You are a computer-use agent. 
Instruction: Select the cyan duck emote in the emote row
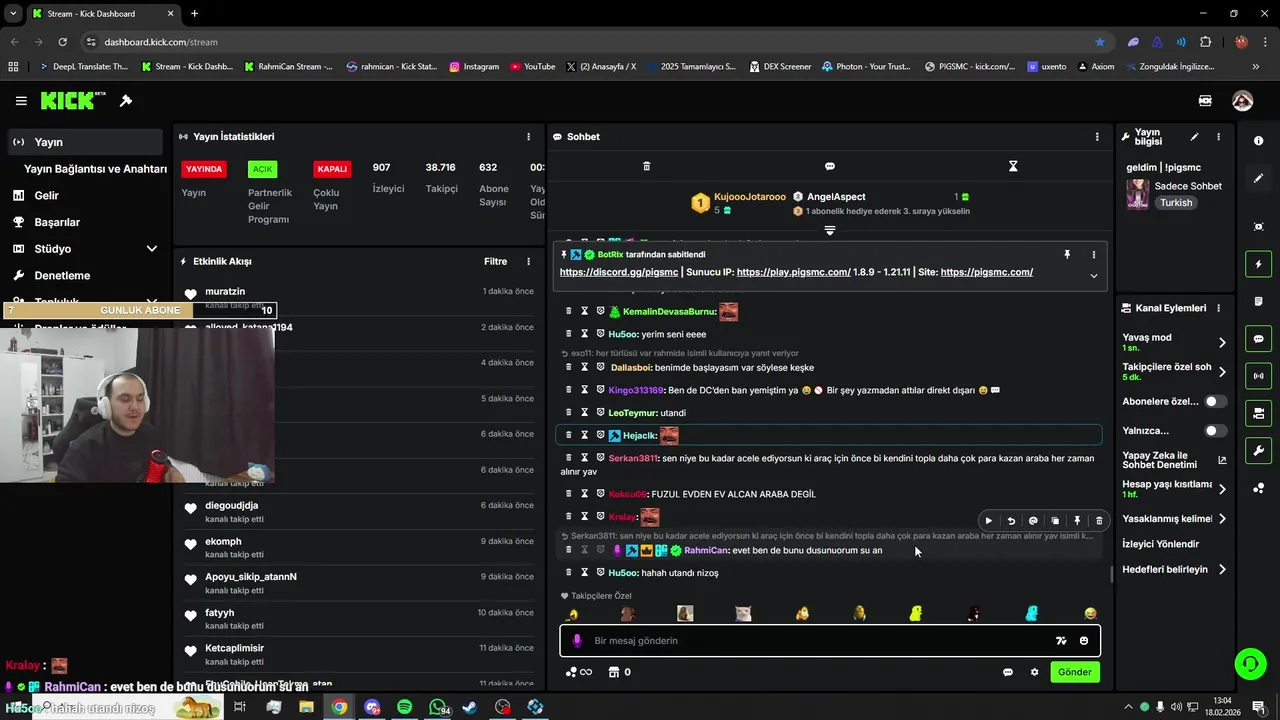click(1032, 613)
